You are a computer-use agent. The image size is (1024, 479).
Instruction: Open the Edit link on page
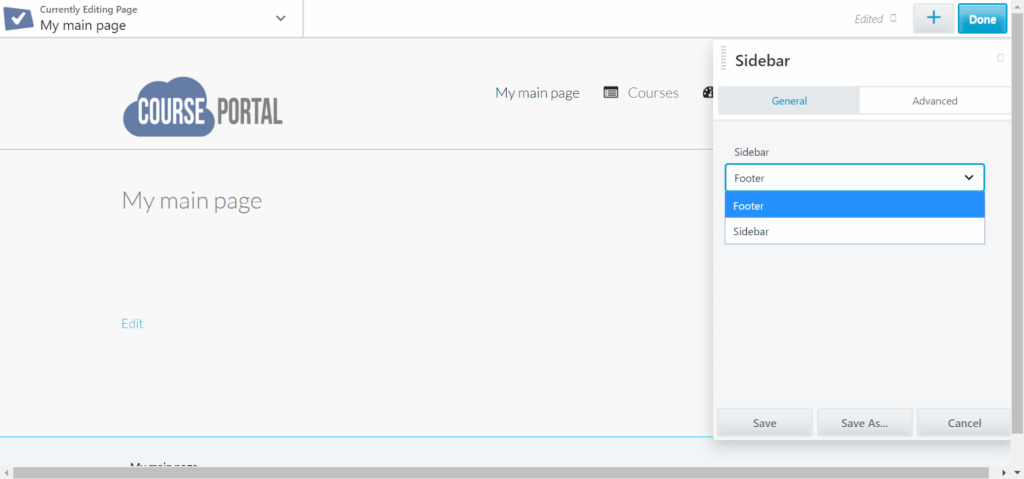coord(132,324)
